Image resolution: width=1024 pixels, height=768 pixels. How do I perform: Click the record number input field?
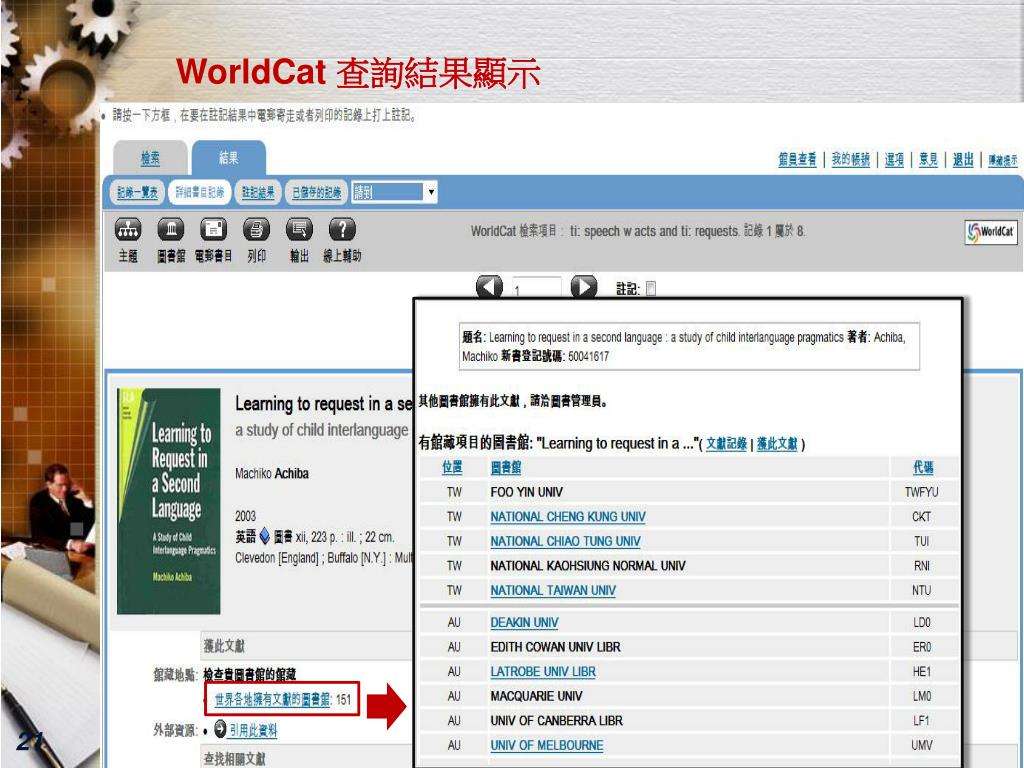tap(536, 288)
